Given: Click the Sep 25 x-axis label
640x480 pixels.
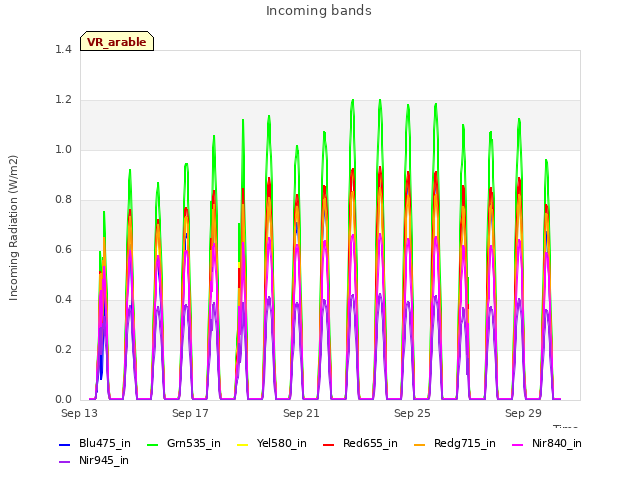Looking at the screenshot, I should pyautogui.click(x=412, y=413).
